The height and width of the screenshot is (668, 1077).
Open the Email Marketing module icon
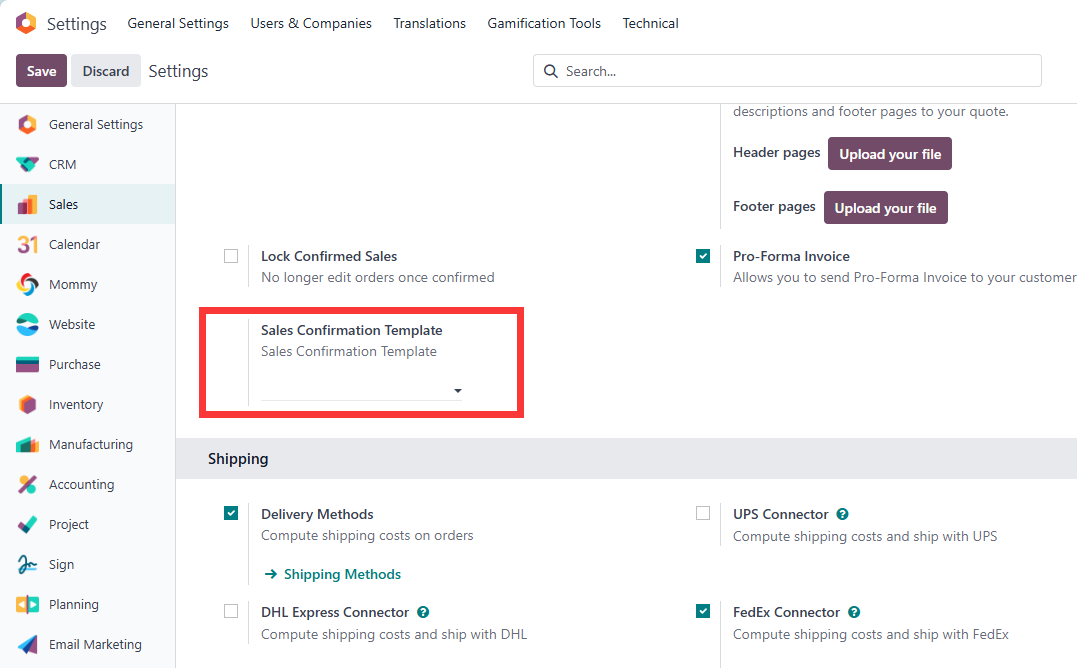pyautogui.click(x=27, y=644)
